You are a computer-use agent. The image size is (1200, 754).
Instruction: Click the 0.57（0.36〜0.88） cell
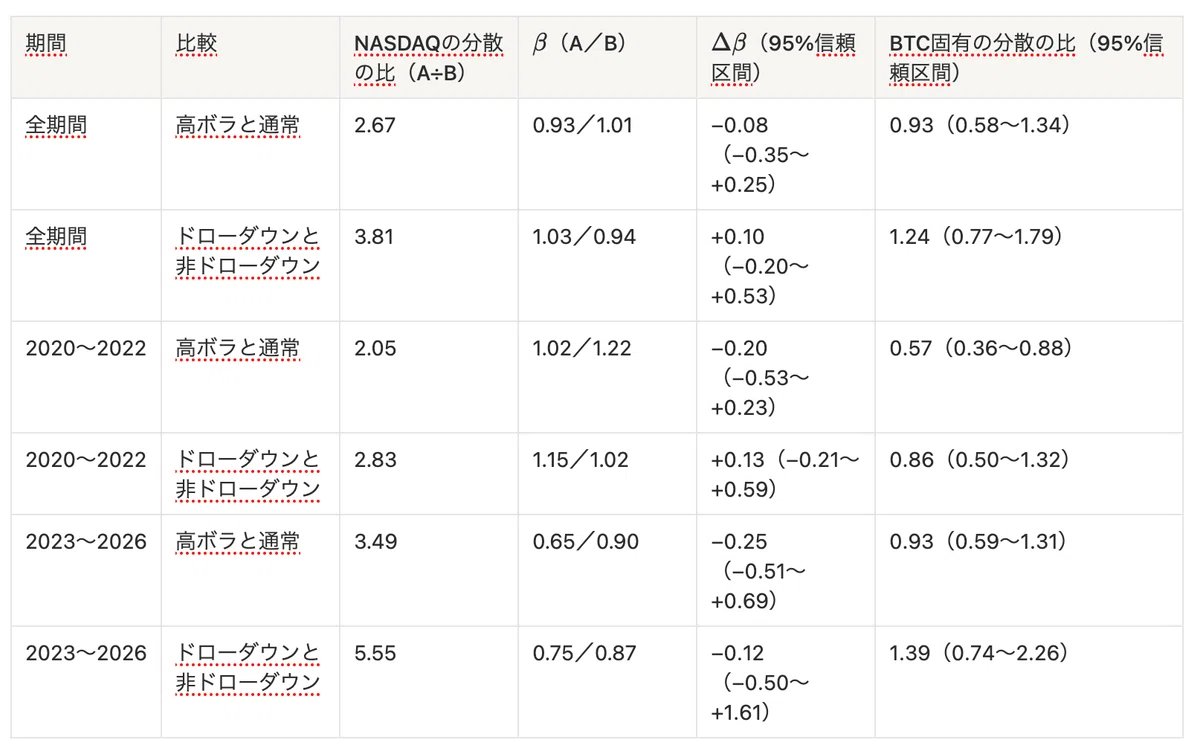1029,377
